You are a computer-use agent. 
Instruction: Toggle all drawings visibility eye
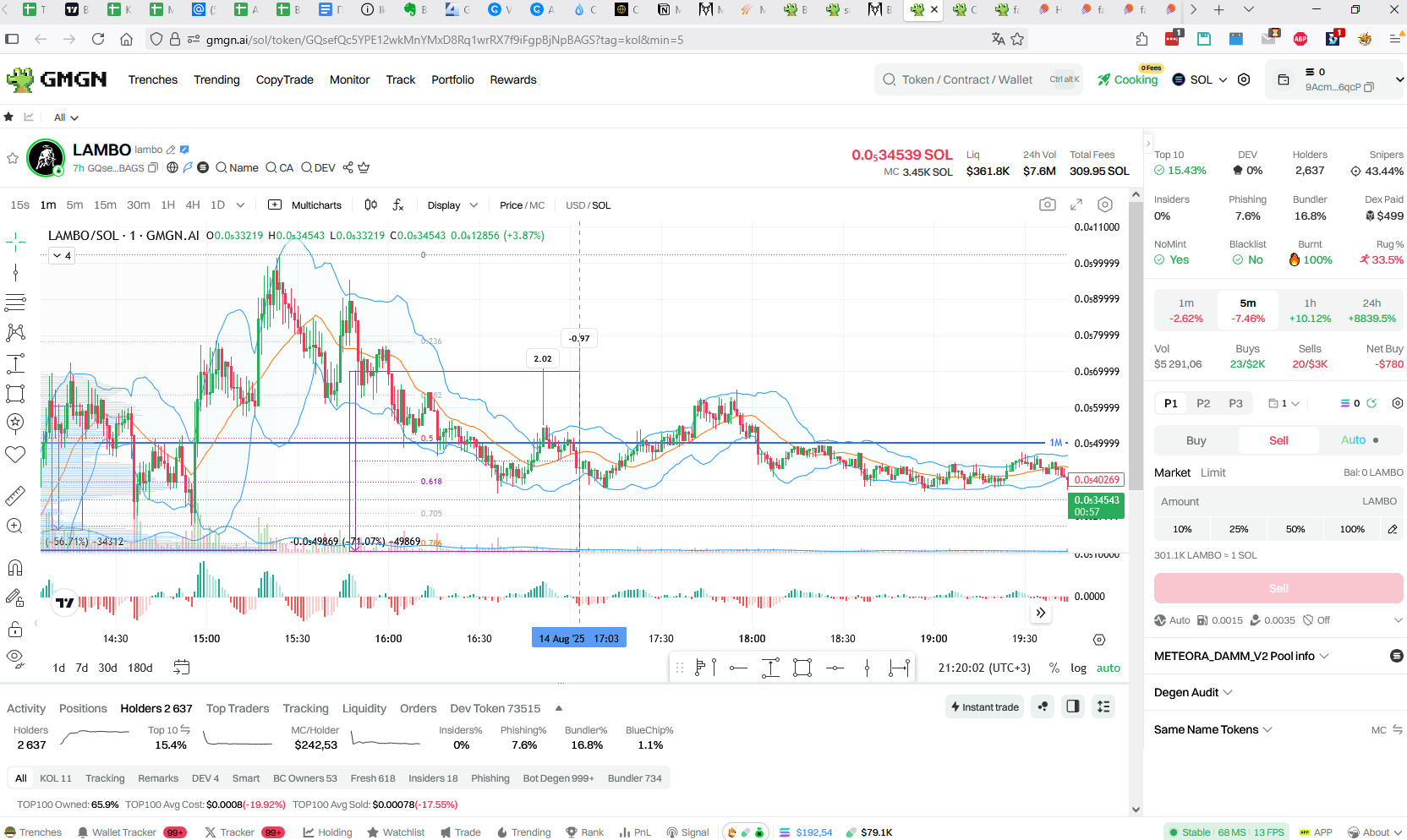coord(15,657)
